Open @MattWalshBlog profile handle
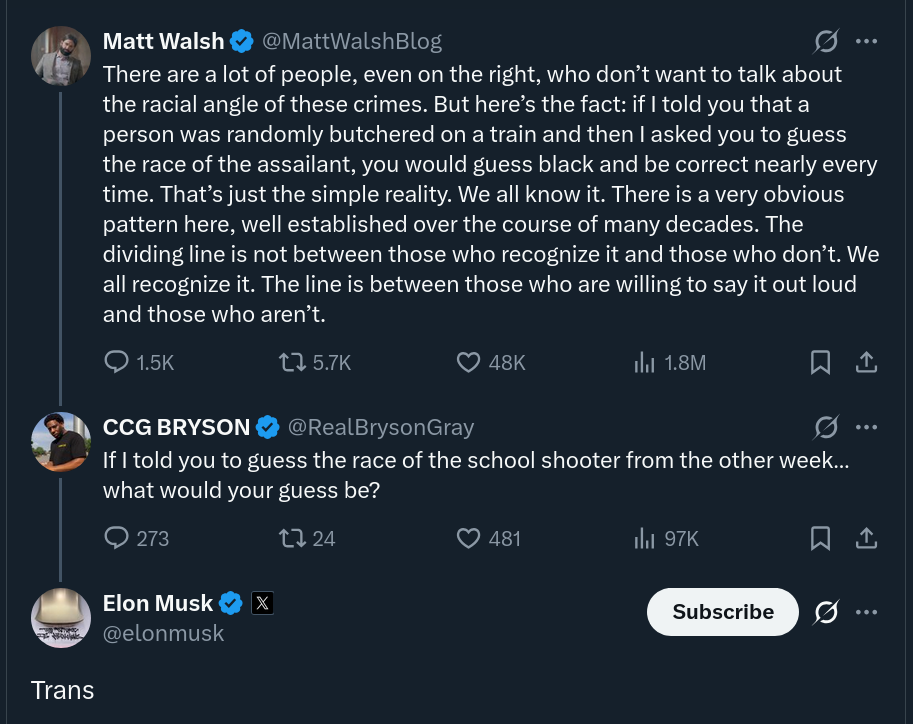 [x=351, y=41]
